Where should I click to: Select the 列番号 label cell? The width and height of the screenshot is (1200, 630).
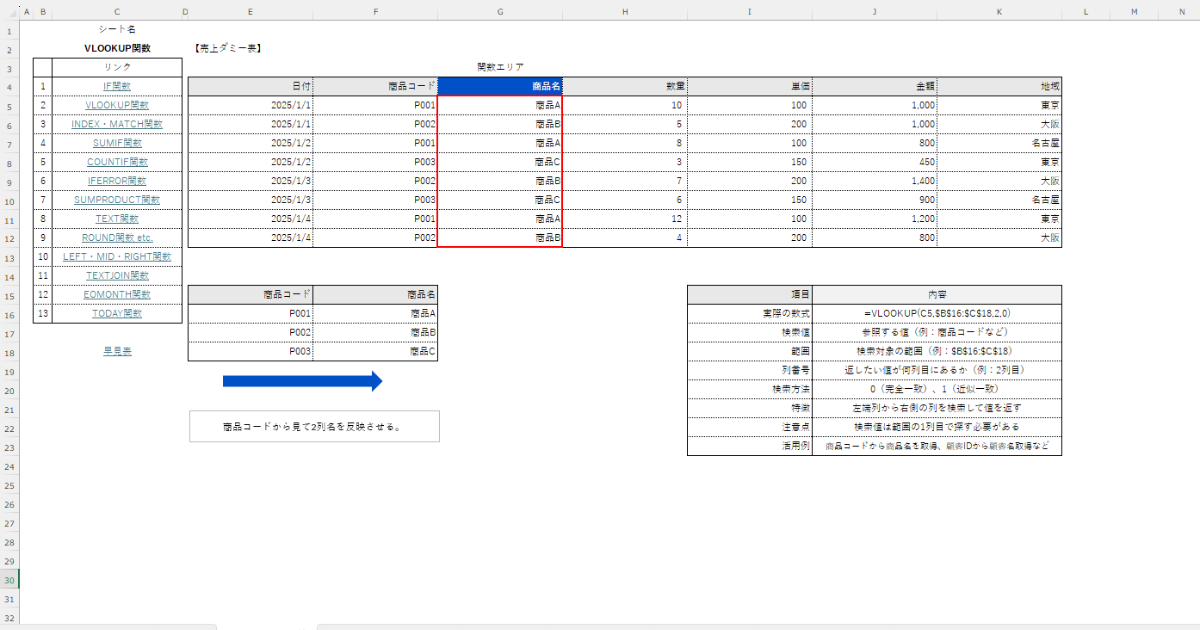coord(749,370)
